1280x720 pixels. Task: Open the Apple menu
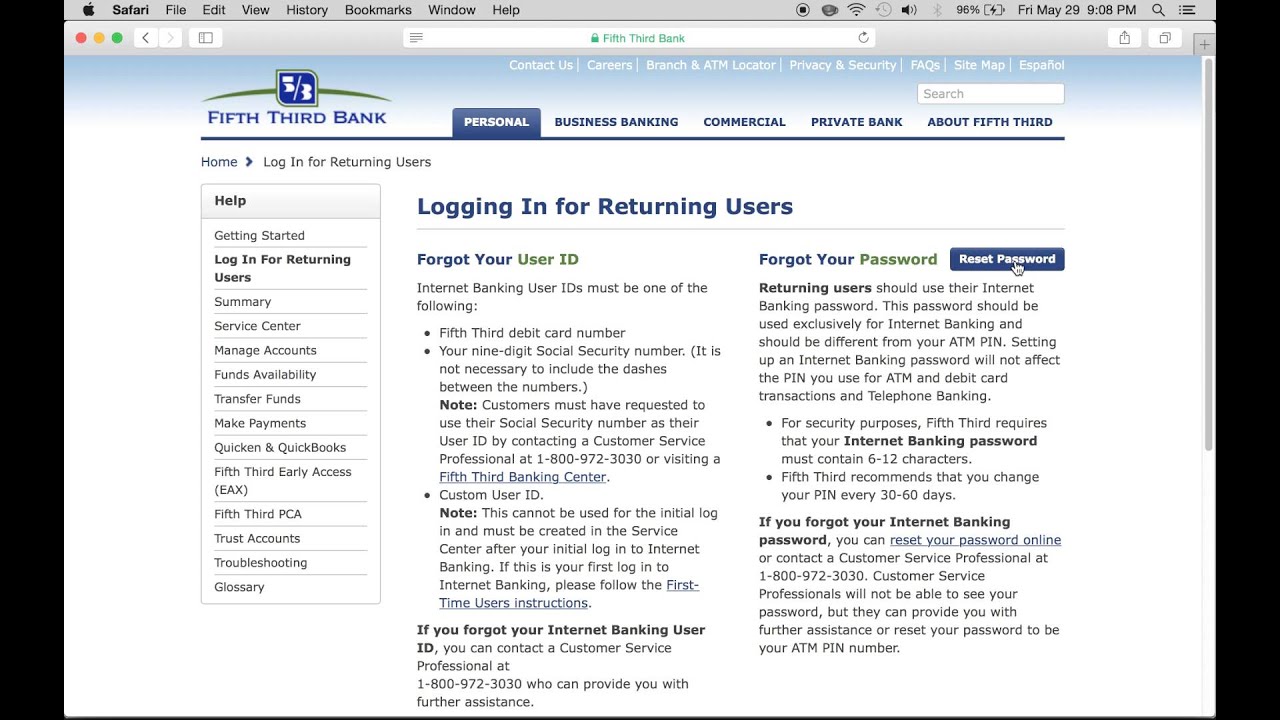(88, 10)
